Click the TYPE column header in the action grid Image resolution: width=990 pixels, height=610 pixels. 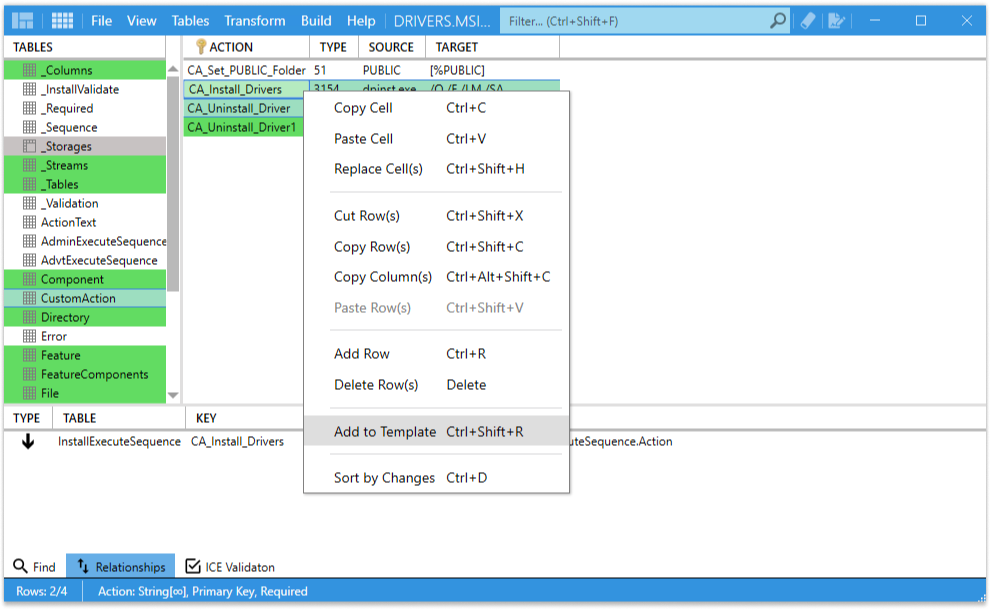(333, 47)
